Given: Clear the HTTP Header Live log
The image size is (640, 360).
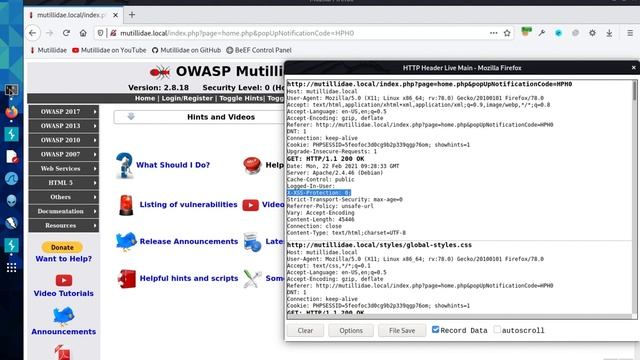Looking at the screenshot, I should [x=305, y=330].
